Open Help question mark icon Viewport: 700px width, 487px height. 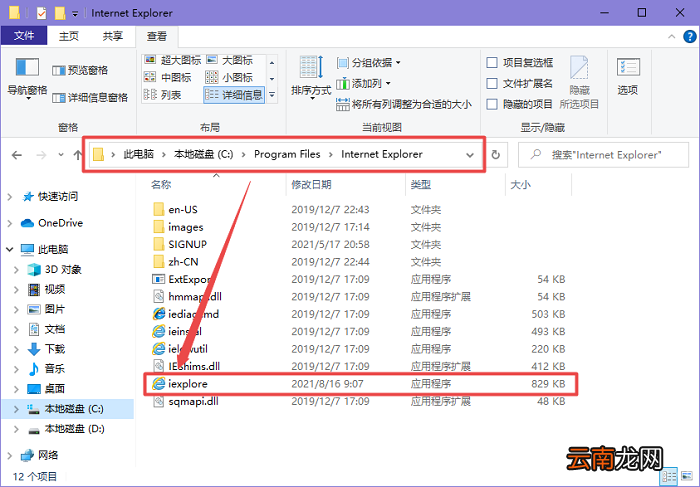pos(690,36)
